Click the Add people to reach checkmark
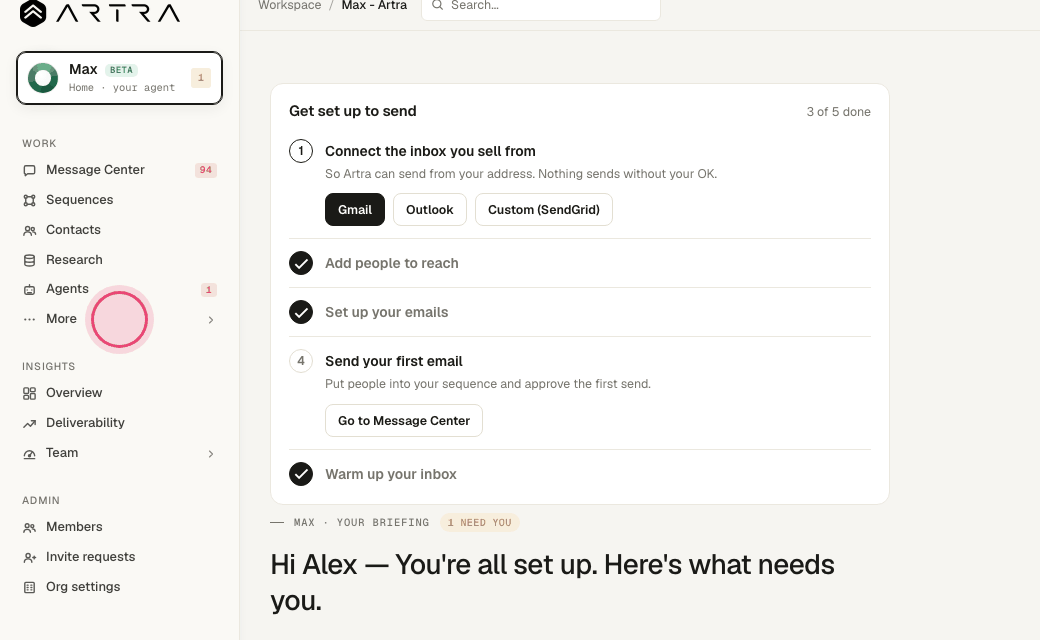Image resolution: width=1040 pixels, height=640 pixels. [301, 263]
